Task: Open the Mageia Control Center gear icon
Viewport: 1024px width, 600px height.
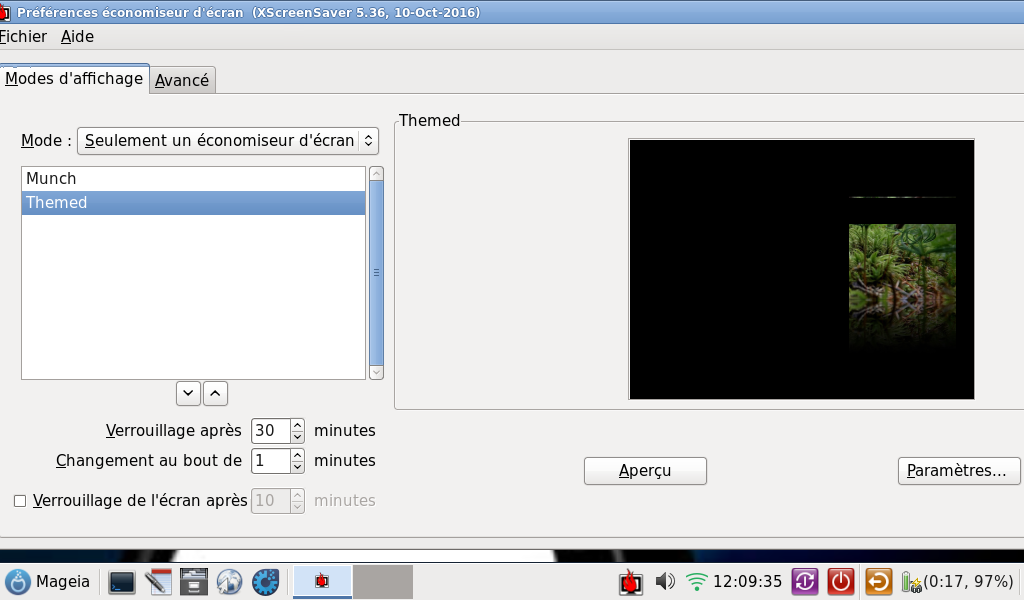Action: (x=265, y=582)
